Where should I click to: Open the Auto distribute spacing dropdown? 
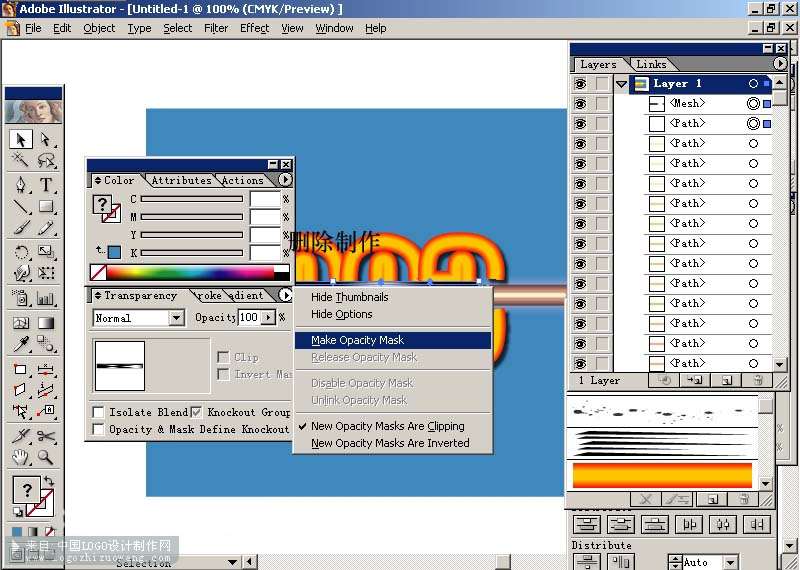click(731, 562)
